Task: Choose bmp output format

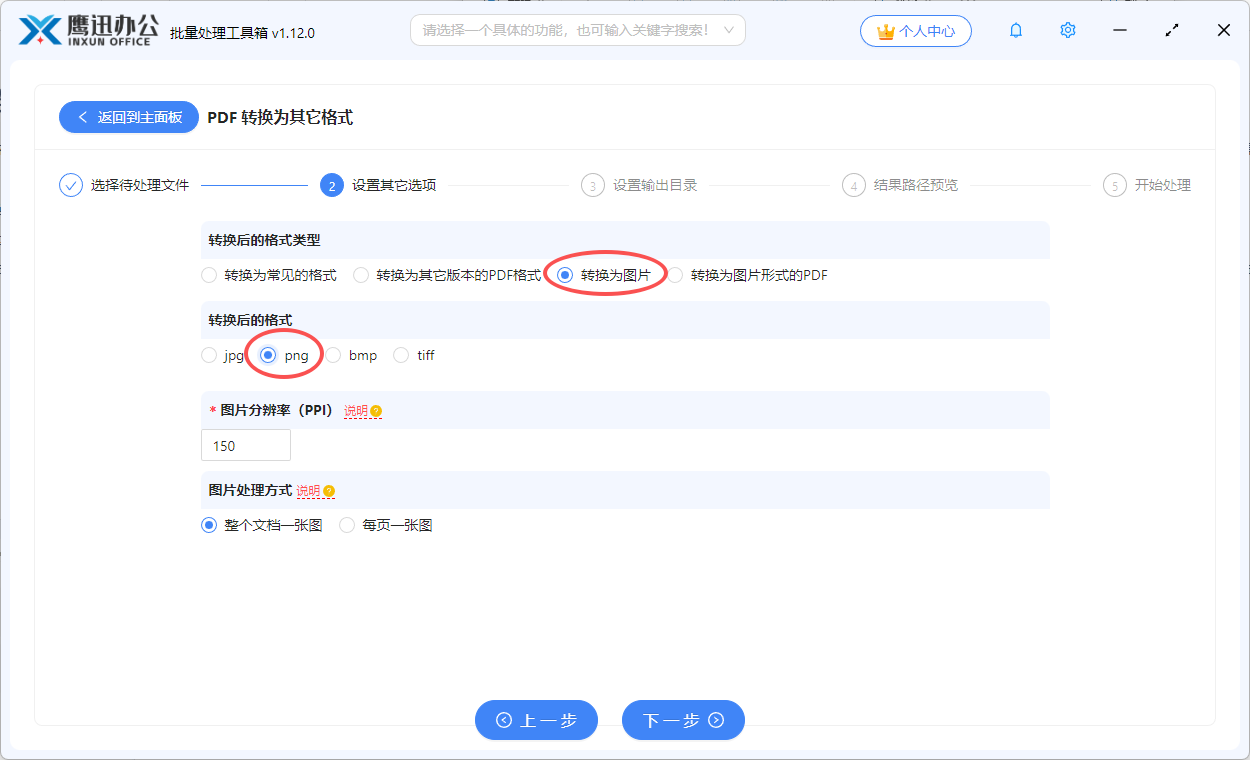Action: (333, 355)
